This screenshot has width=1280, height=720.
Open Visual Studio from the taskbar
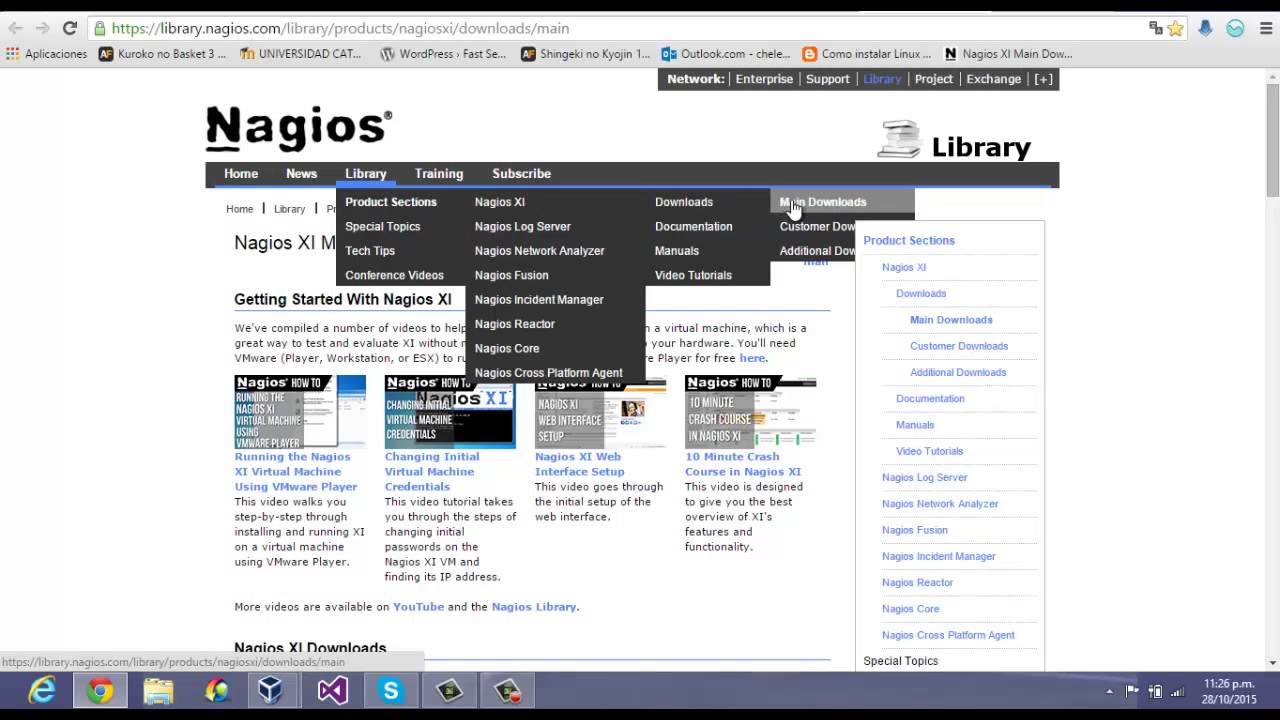332,691
